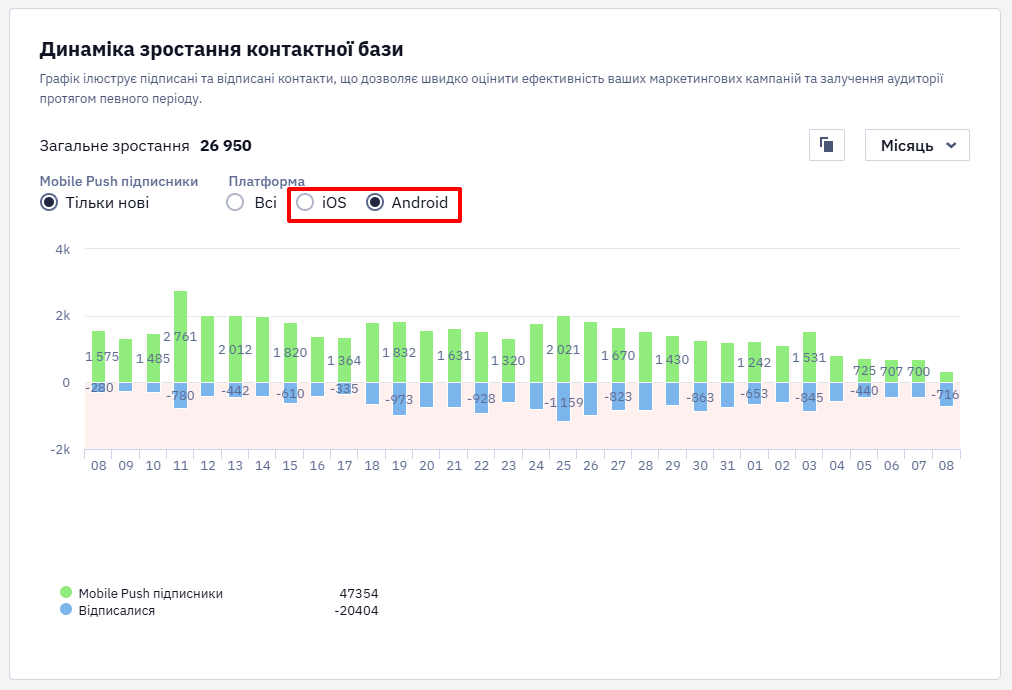Image resolution: width=1012 pixels, height=690 pixels.
Task: Select the Всі platform radio button
Action: pyautogui.click(x=235, y=203)
